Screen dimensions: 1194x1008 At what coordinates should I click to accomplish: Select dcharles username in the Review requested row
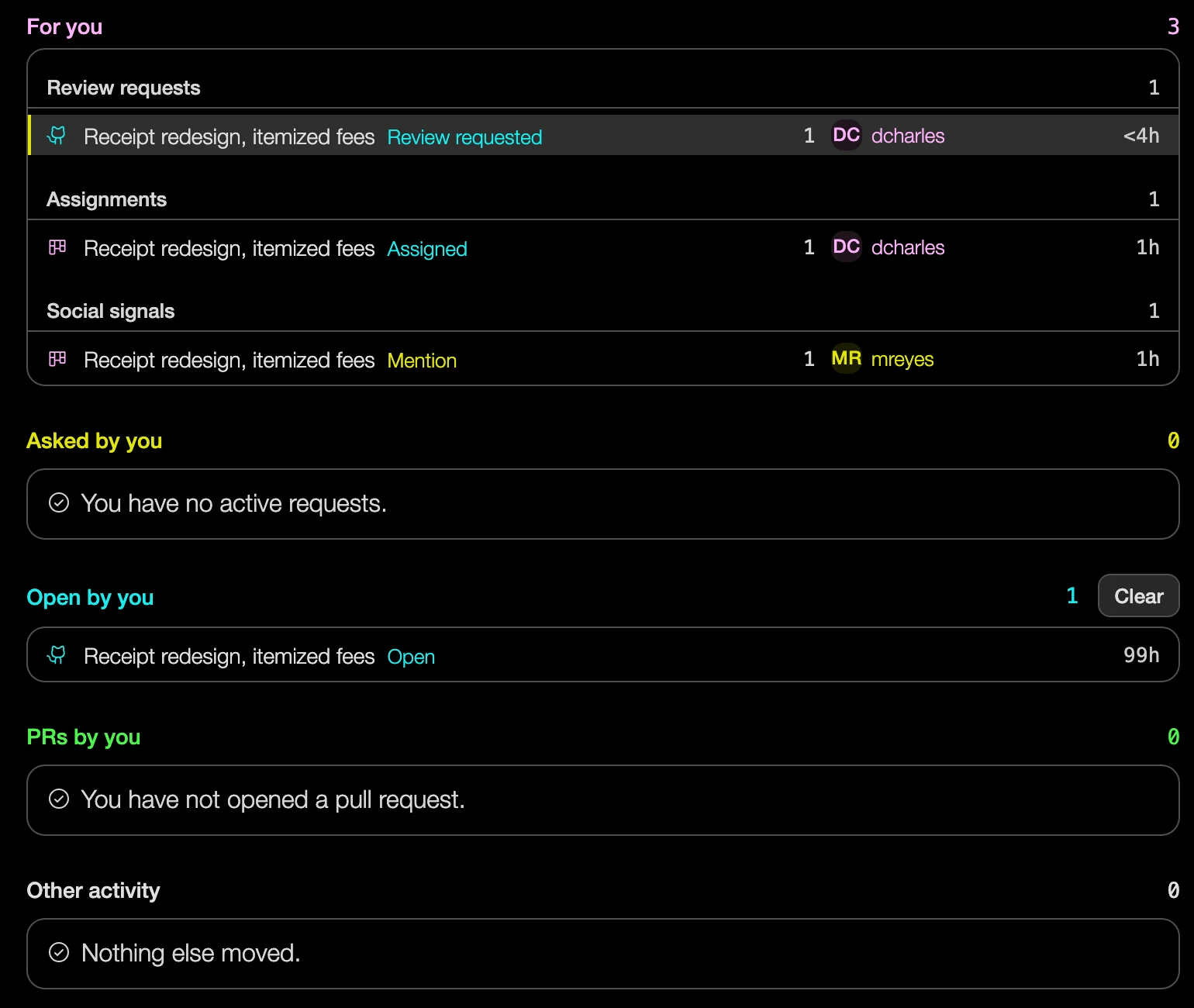[908, 136]
